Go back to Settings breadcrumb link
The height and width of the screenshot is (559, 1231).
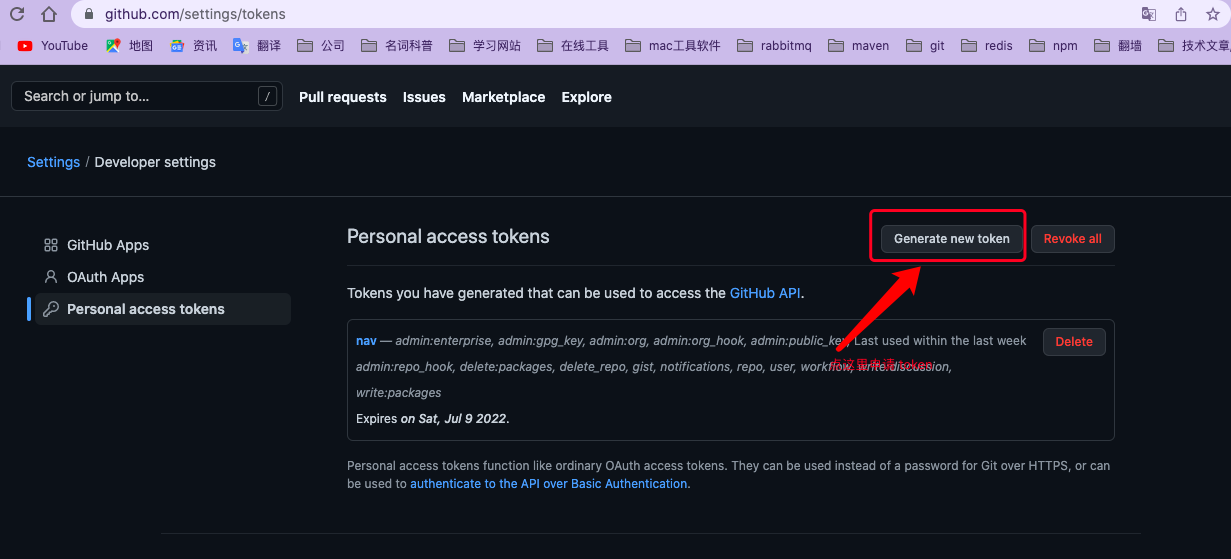pos(53,162)
